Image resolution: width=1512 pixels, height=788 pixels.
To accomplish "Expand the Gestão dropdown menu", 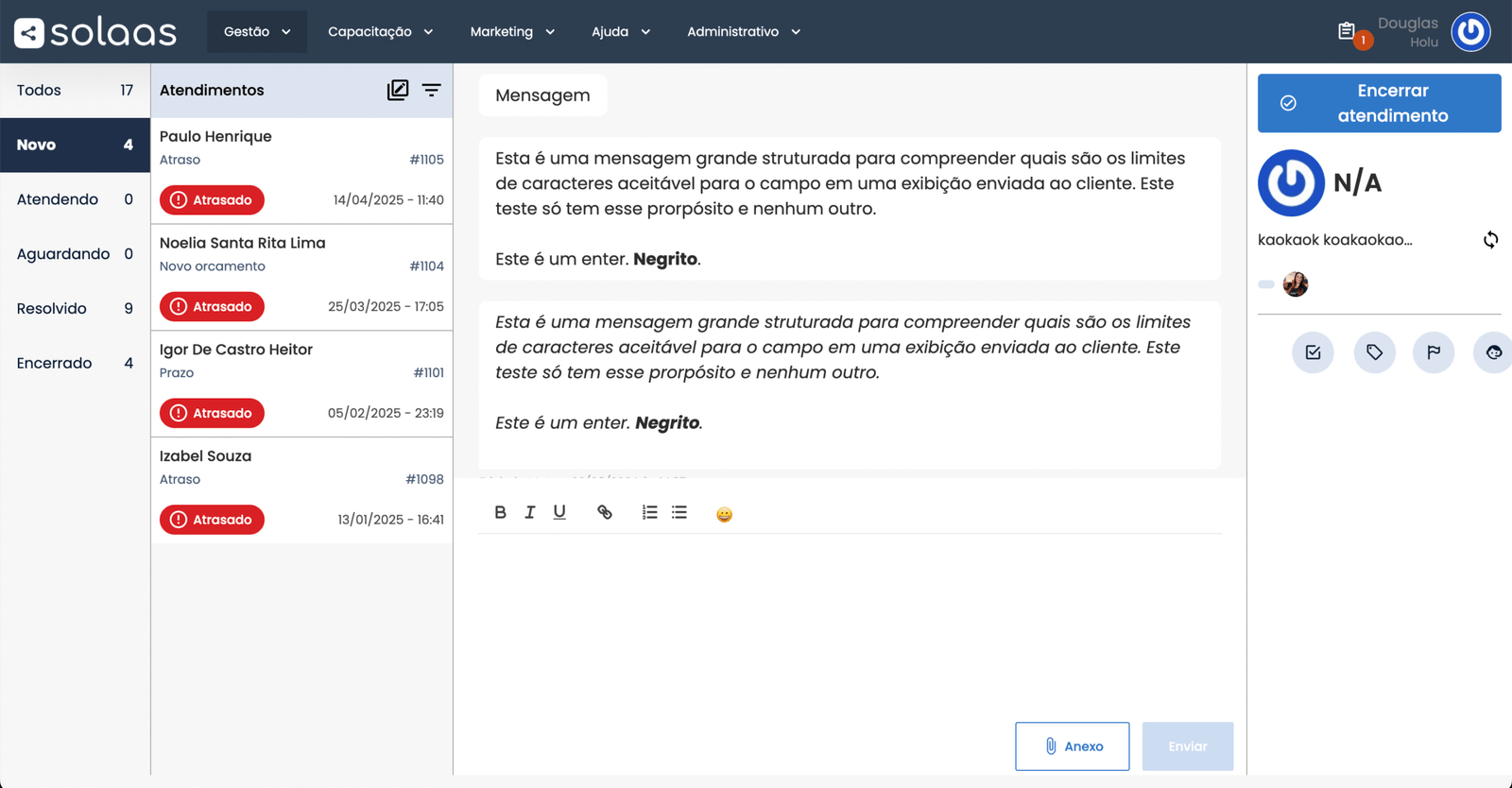I will pos(257,31).
